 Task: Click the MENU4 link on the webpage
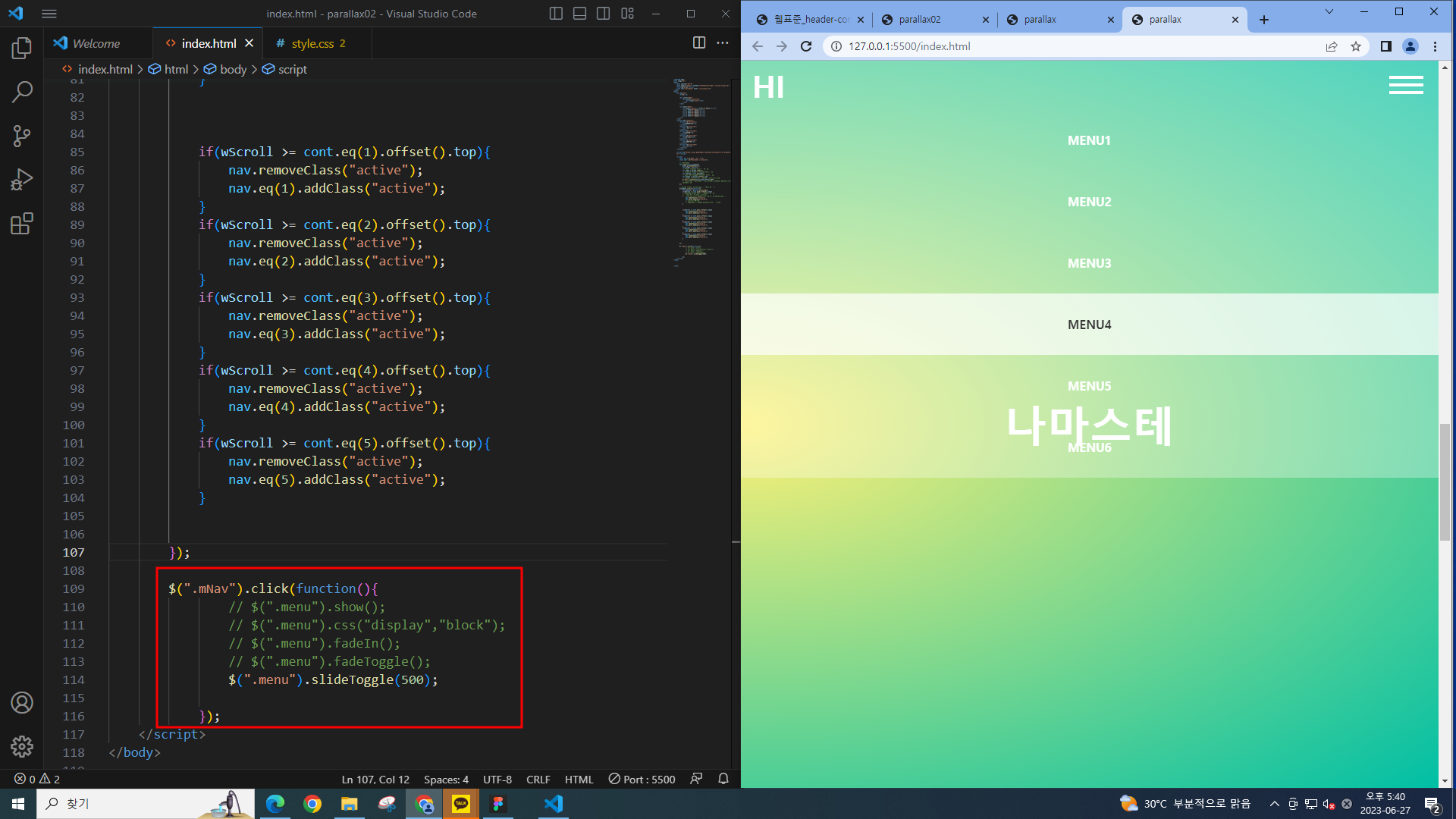1089,325
